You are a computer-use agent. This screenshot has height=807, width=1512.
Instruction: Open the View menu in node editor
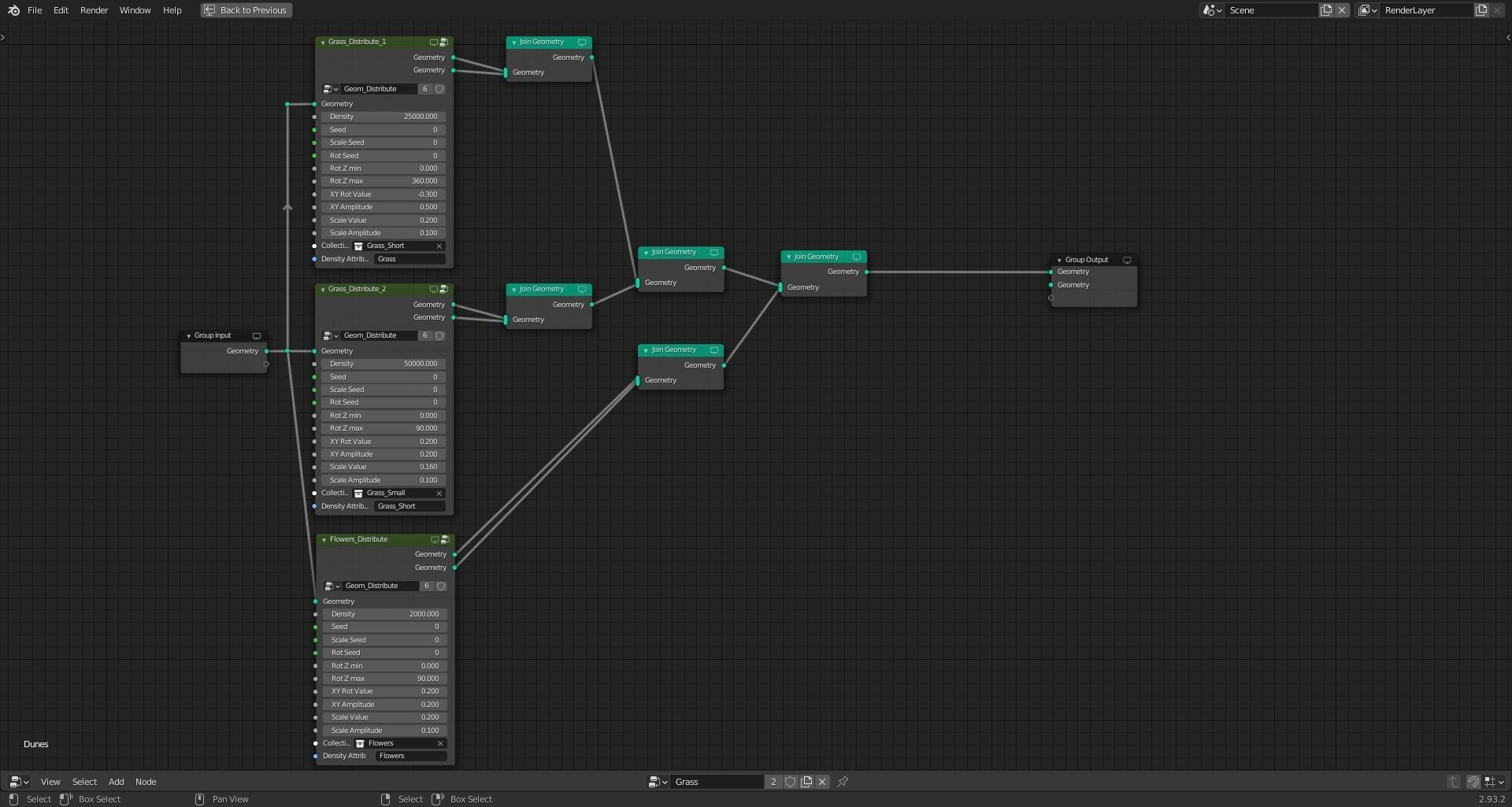pos(50,782)
